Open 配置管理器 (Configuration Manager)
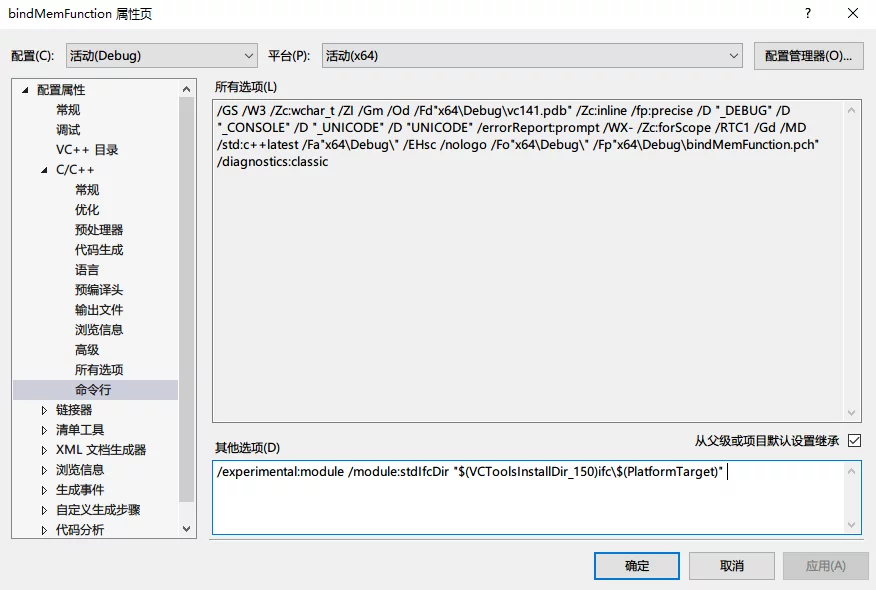Image resolution: width=876 pixels, height=590 pixels. click(x=808, y=56)
